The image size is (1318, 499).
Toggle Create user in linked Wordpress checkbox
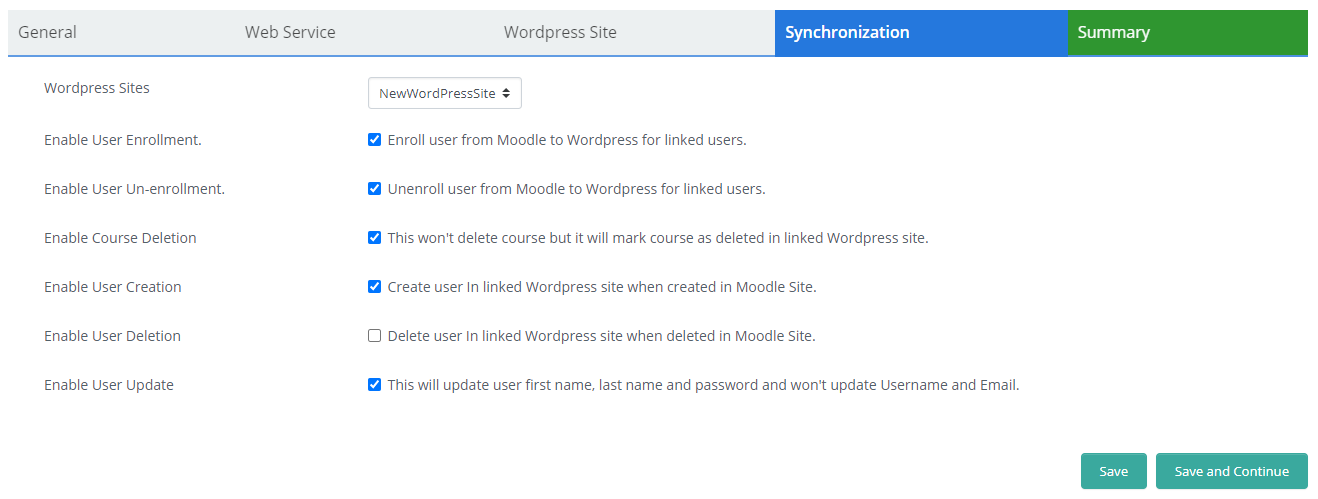pos(375,287)
